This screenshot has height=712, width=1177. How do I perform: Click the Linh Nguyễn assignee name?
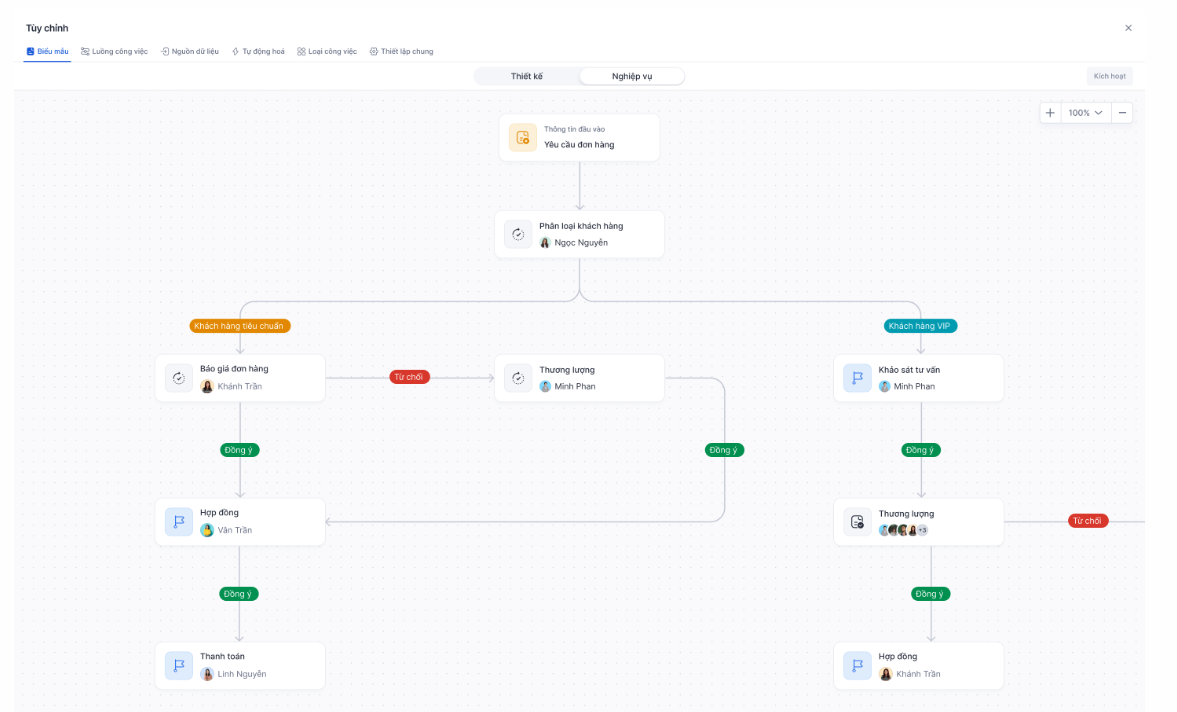coord(242,674)
